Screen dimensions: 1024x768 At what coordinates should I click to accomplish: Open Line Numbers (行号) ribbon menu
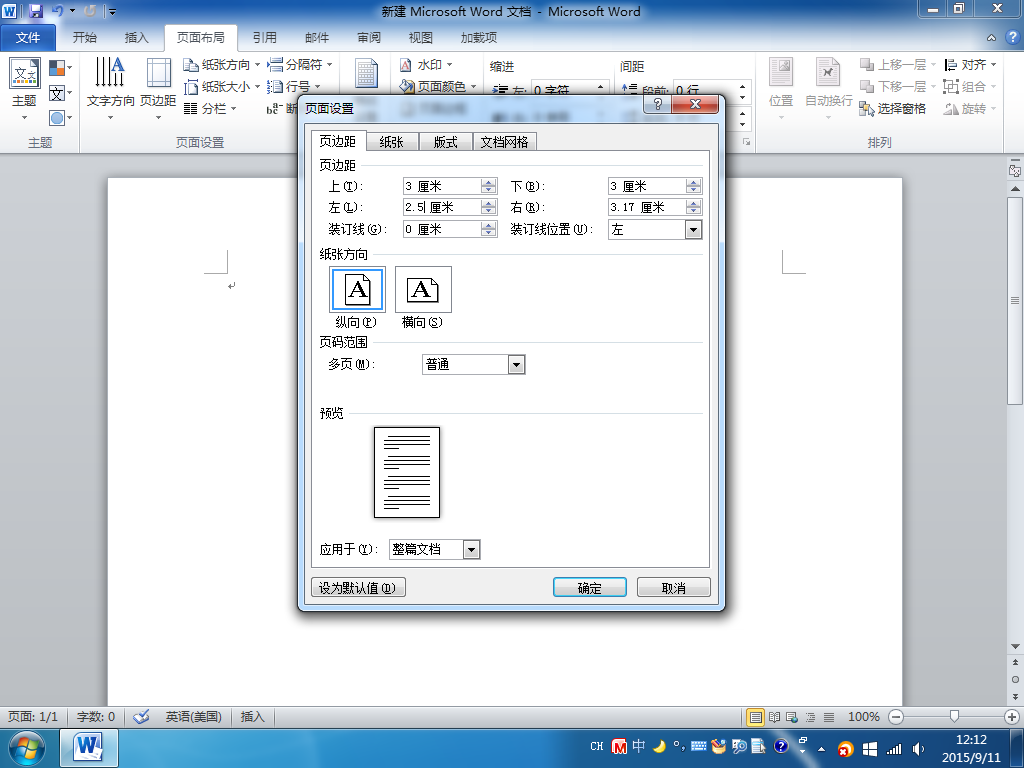click(x=295, y=87)
